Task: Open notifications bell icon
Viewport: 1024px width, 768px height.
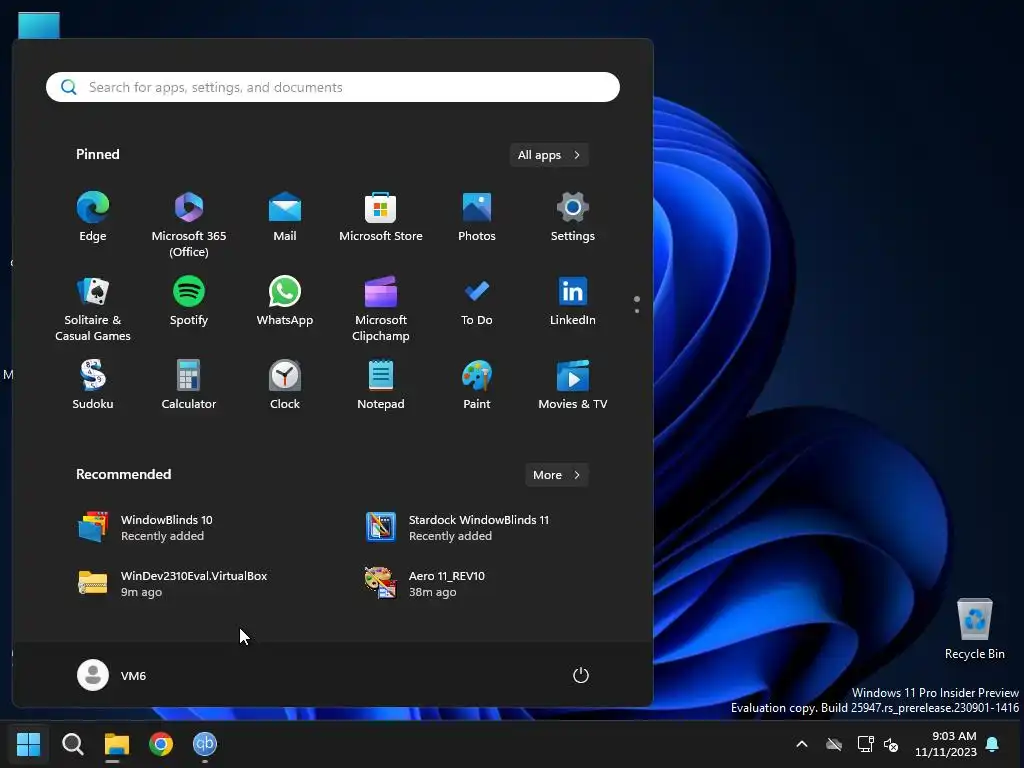Action: click(992, 744)
